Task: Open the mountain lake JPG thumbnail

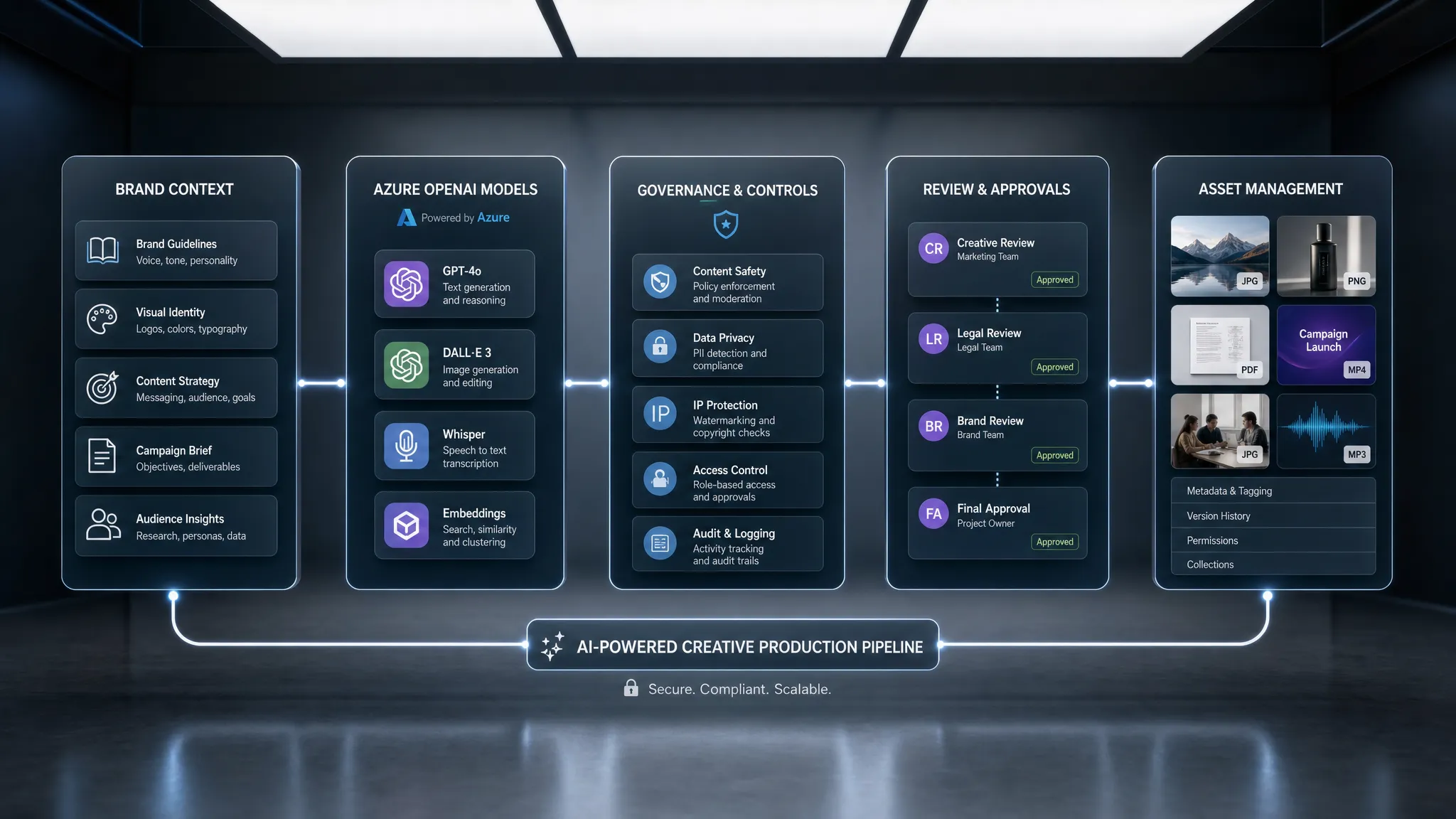Action: point(1220,256)
